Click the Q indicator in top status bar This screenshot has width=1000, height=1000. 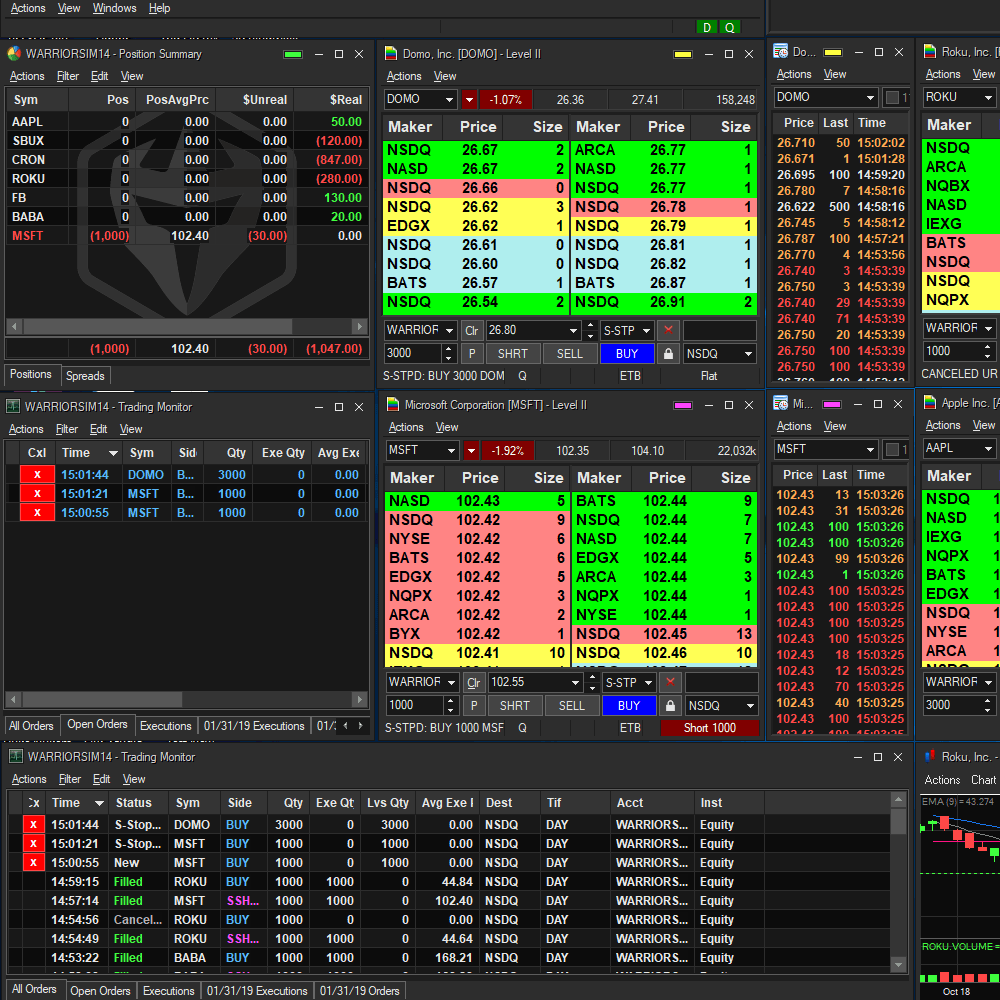point(730,27)
